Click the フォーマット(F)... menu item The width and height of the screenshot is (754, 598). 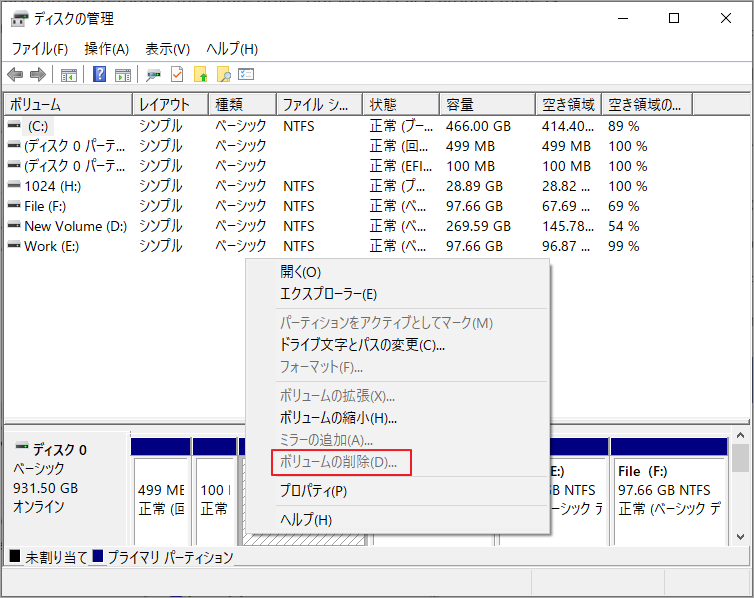tap(398, 367)
